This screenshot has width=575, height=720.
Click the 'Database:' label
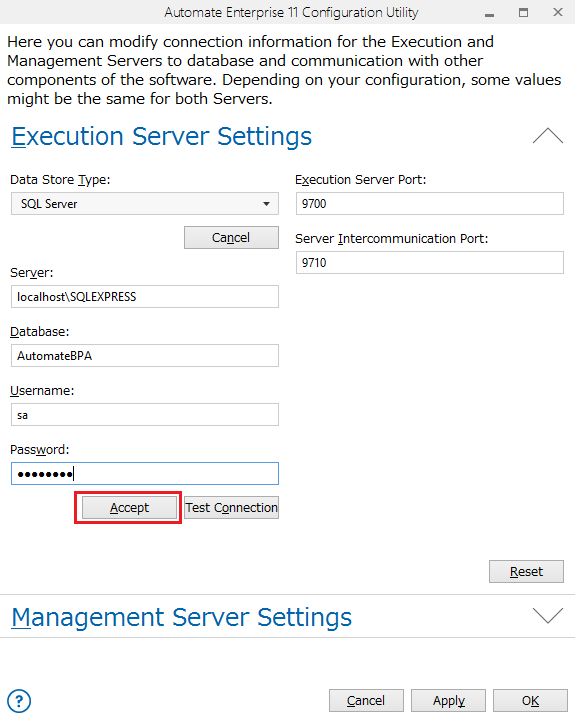tap(39, 332)
